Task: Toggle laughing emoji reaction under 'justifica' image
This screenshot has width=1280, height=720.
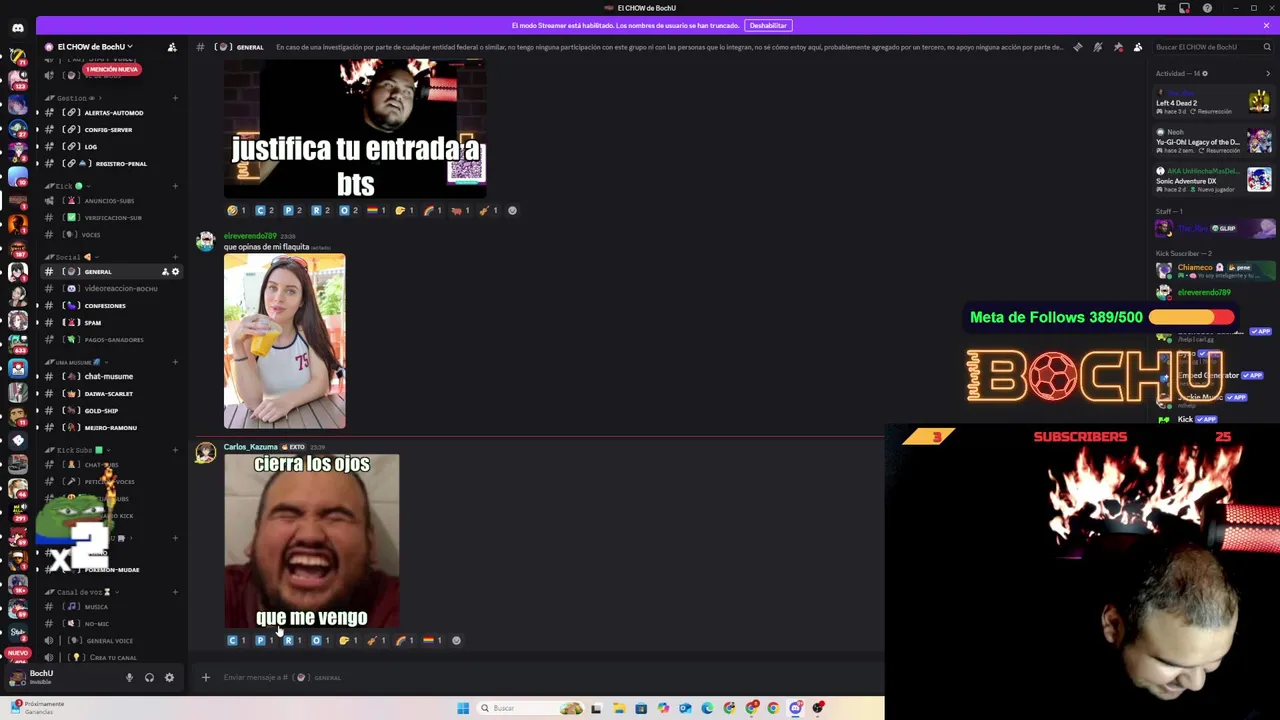Action: (x=236, y=211)
